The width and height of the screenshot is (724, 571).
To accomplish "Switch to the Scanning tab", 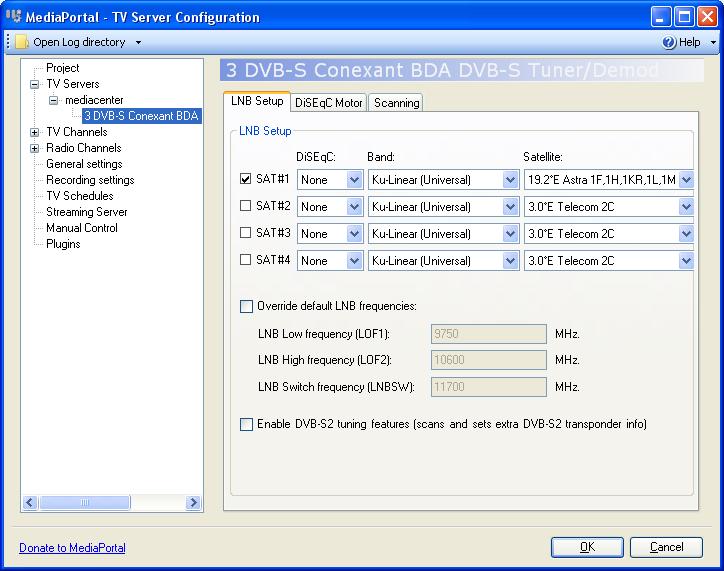I will coord(396,102).
